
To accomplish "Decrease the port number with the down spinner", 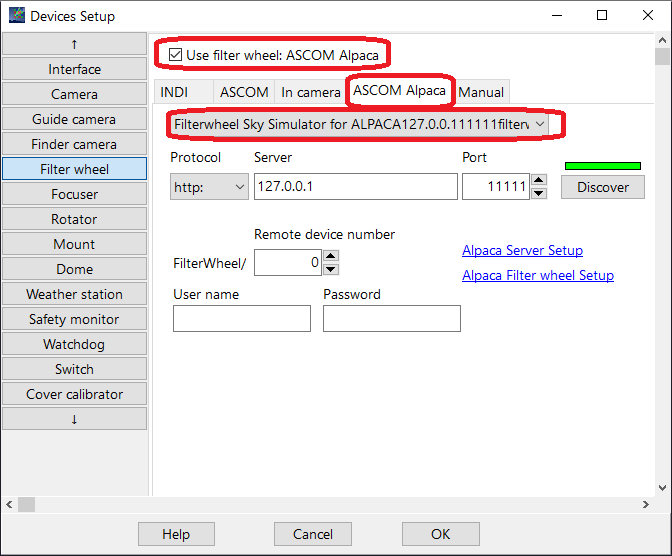I will [539, 193].
